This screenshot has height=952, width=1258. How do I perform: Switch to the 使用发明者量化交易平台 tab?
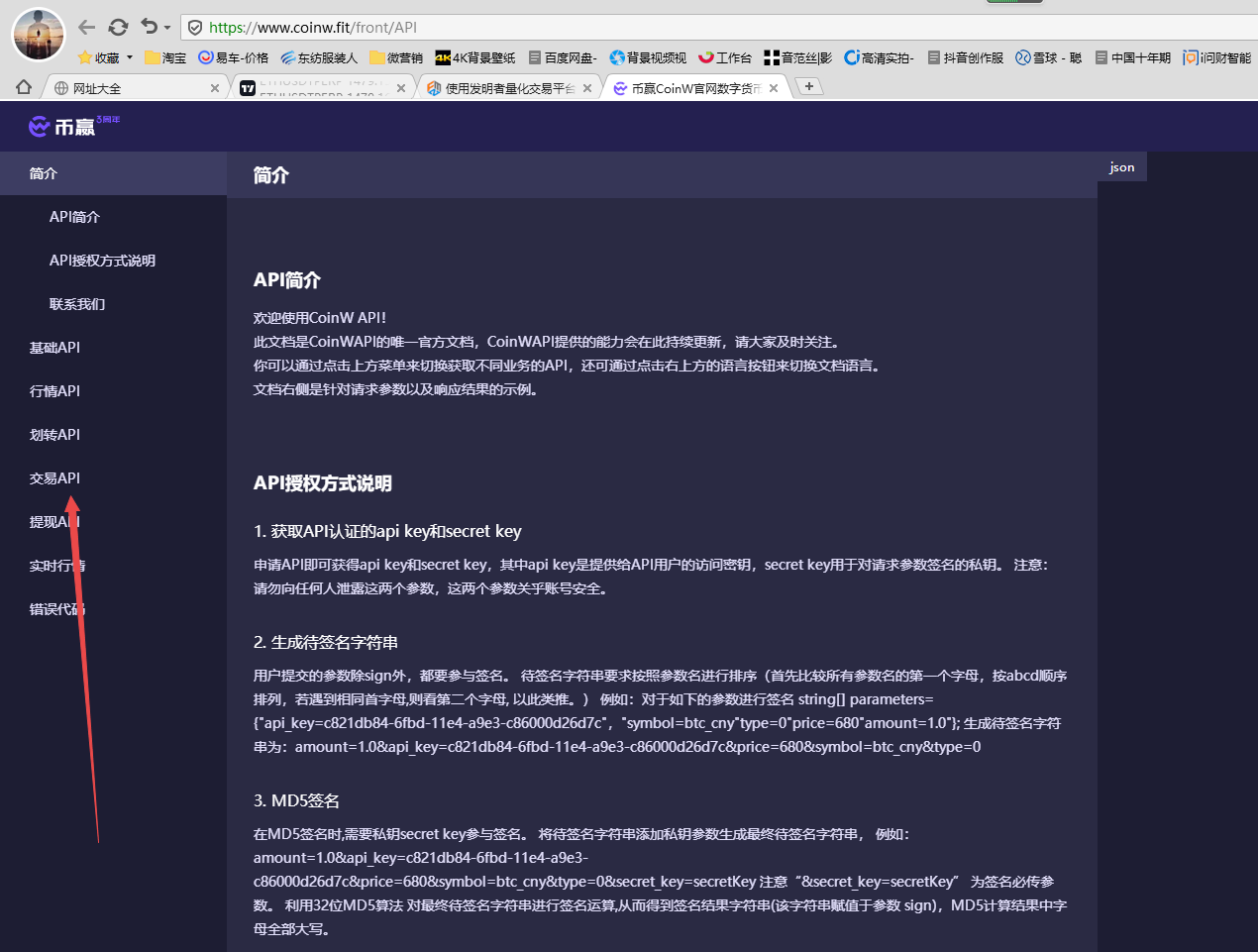coord(507,88)
